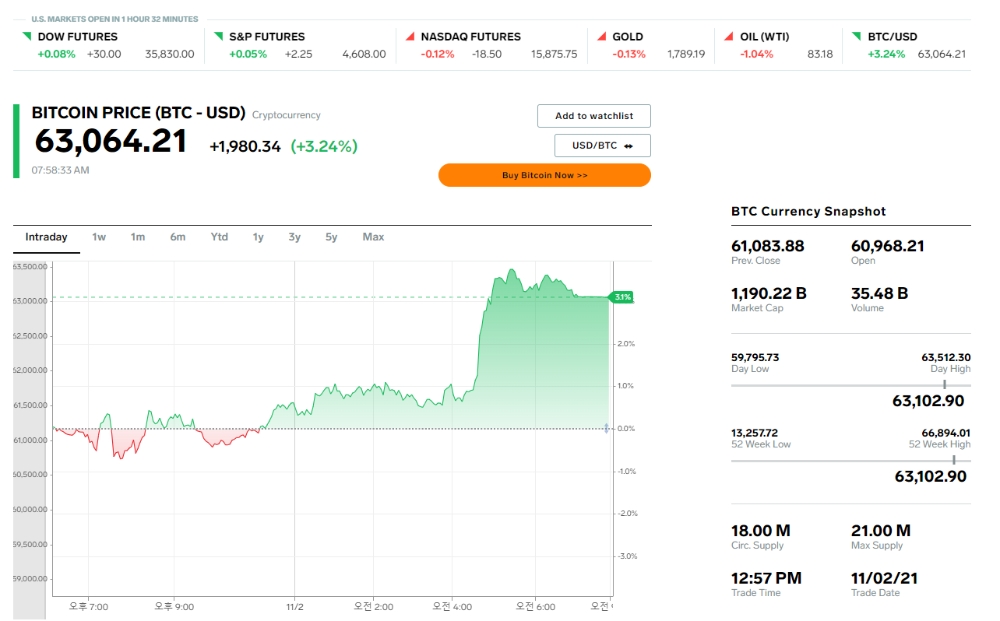Click the red arrow beside OIL (WTI)
Viewport: 1000px width, 621px height.
point(729,36)
